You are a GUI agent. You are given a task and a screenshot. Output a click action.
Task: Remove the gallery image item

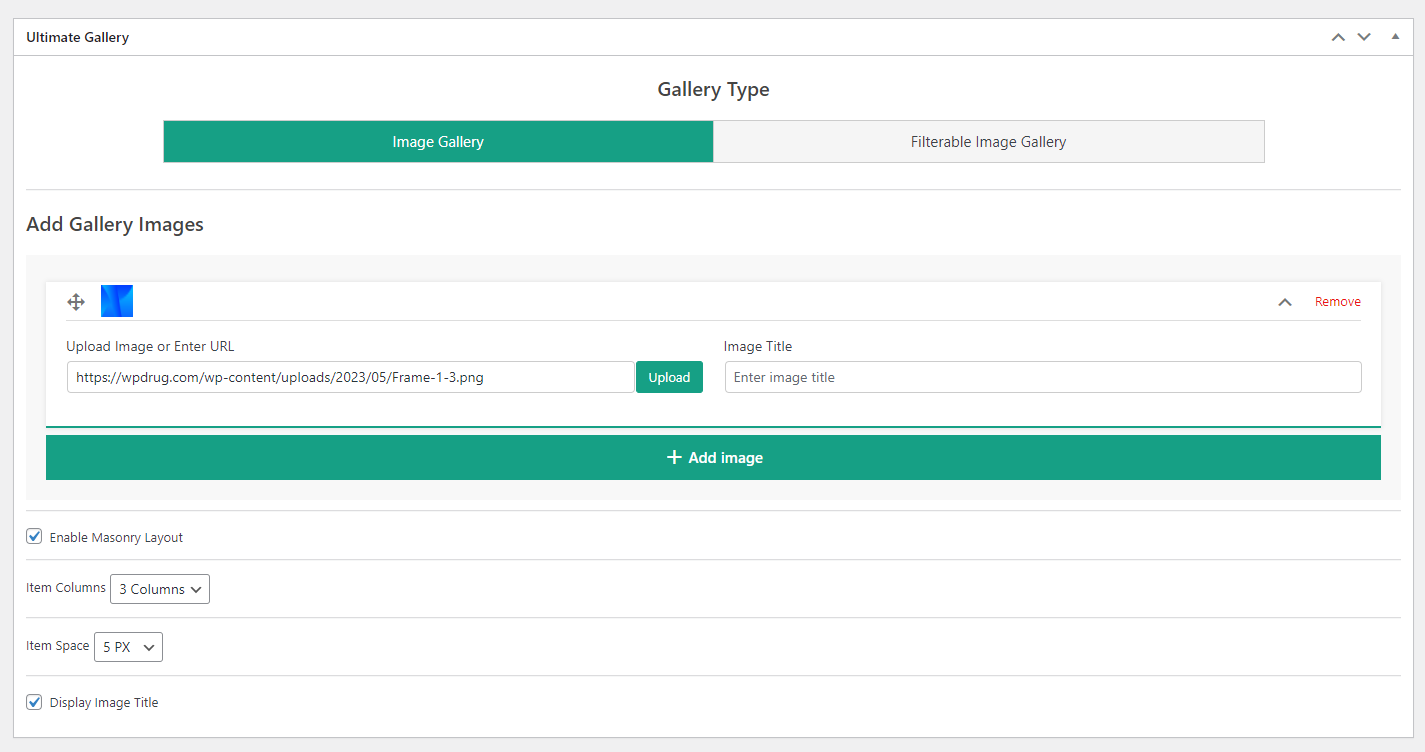click(1337, 302)
